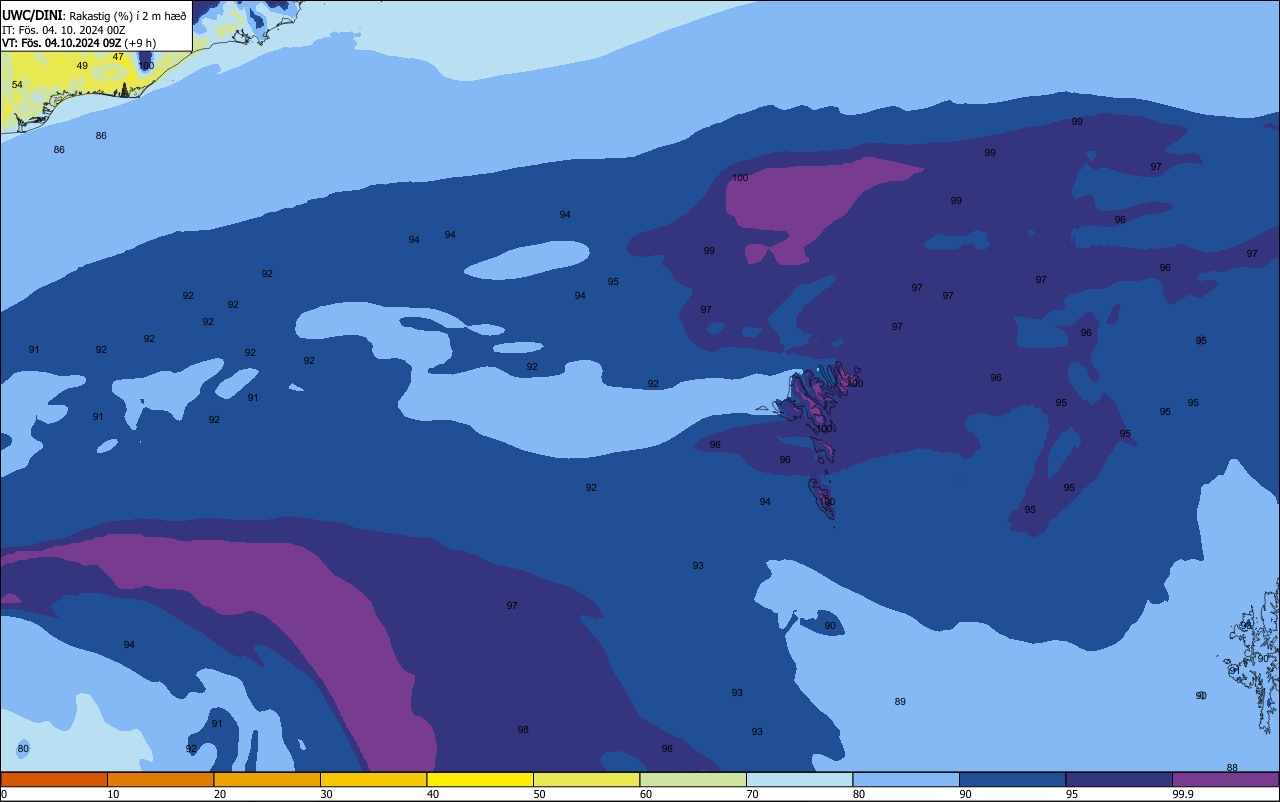
Task: Click the 95–99.9 dark indigo legend swatch
Action: click(1119, 779)
